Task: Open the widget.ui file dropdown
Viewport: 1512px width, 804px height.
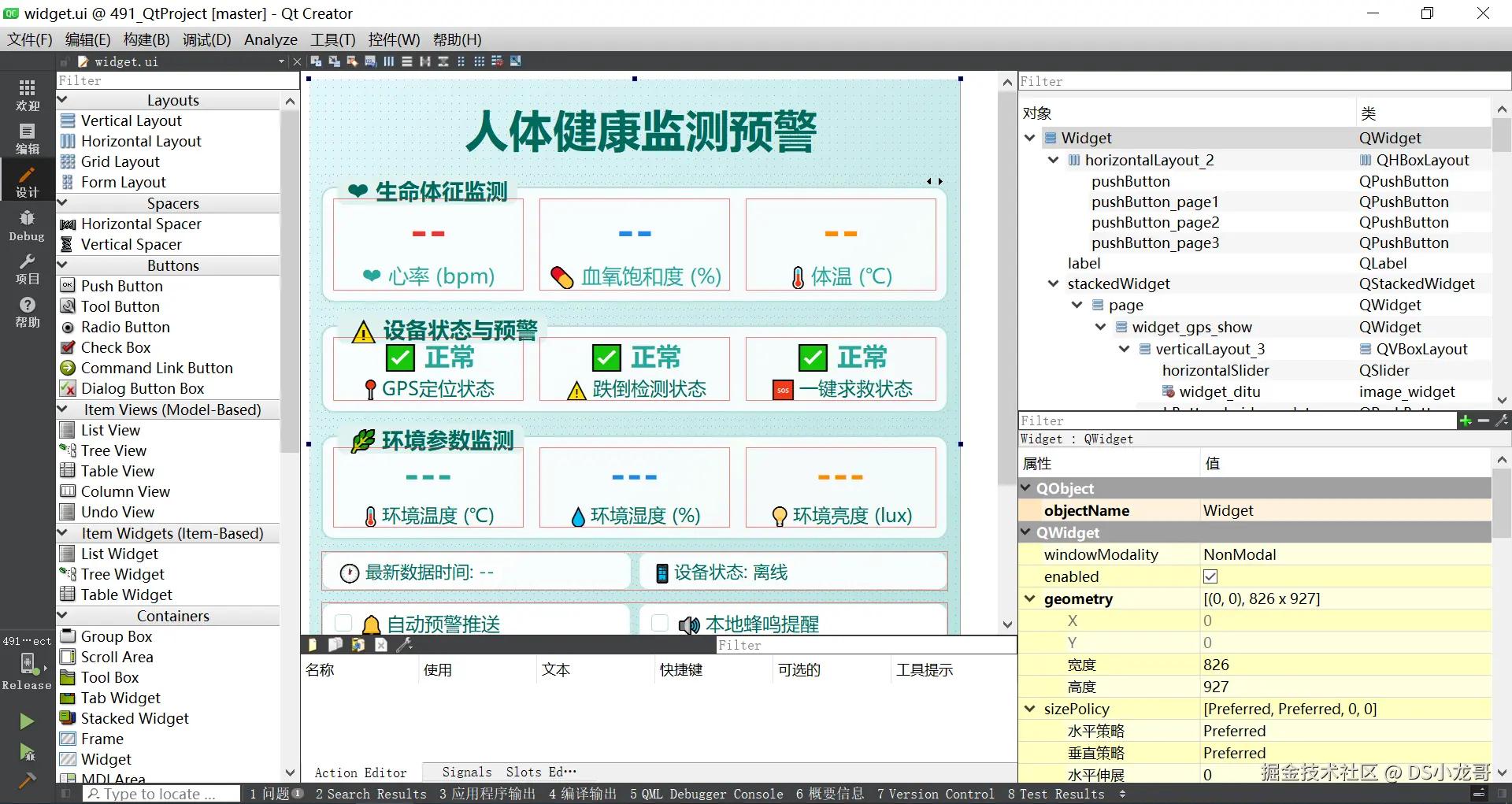Action: (281, 61)
